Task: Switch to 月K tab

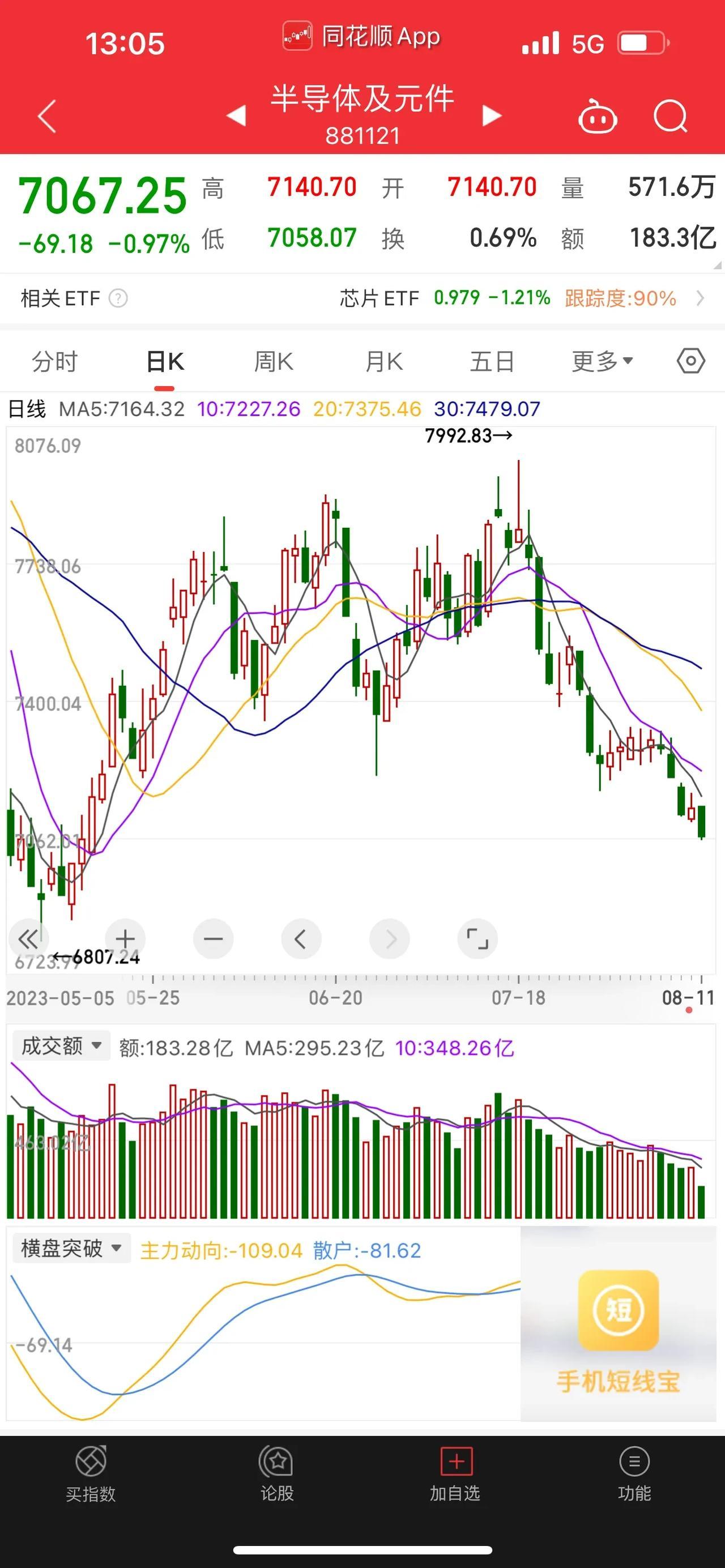Action: (x=383, y=362)
